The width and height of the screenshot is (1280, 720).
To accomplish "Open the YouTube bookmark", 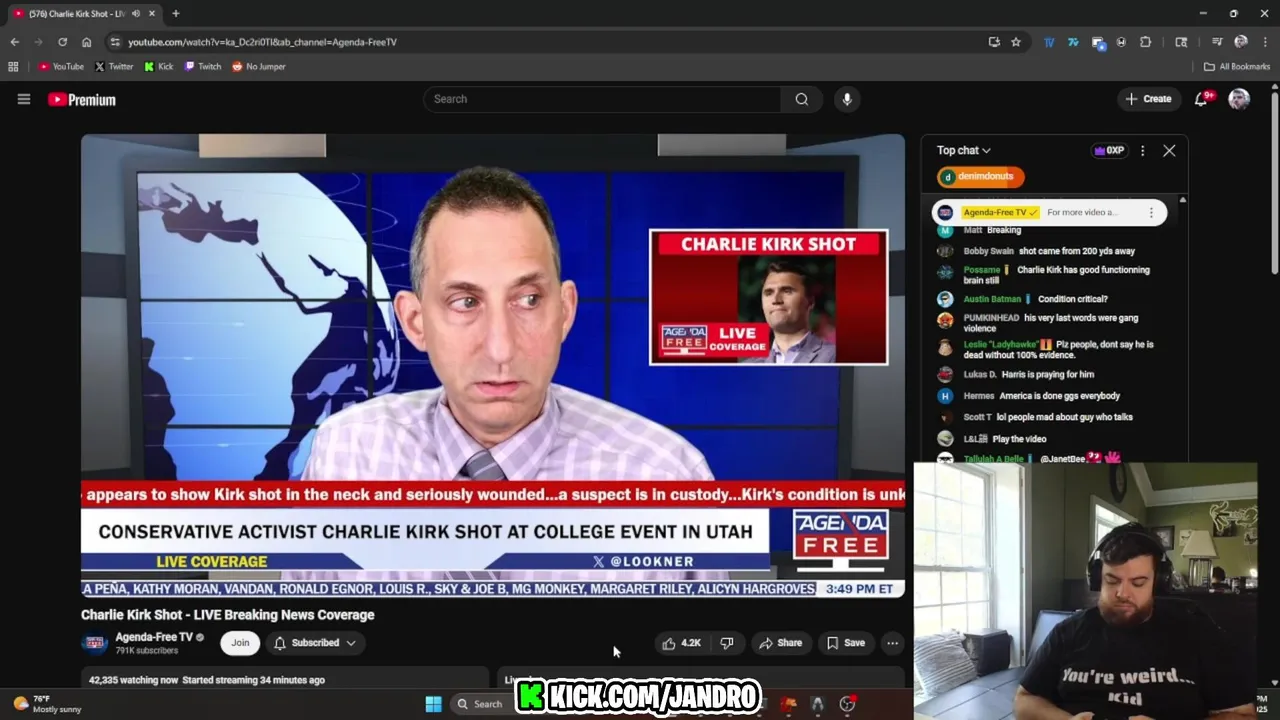I will 62,67.
